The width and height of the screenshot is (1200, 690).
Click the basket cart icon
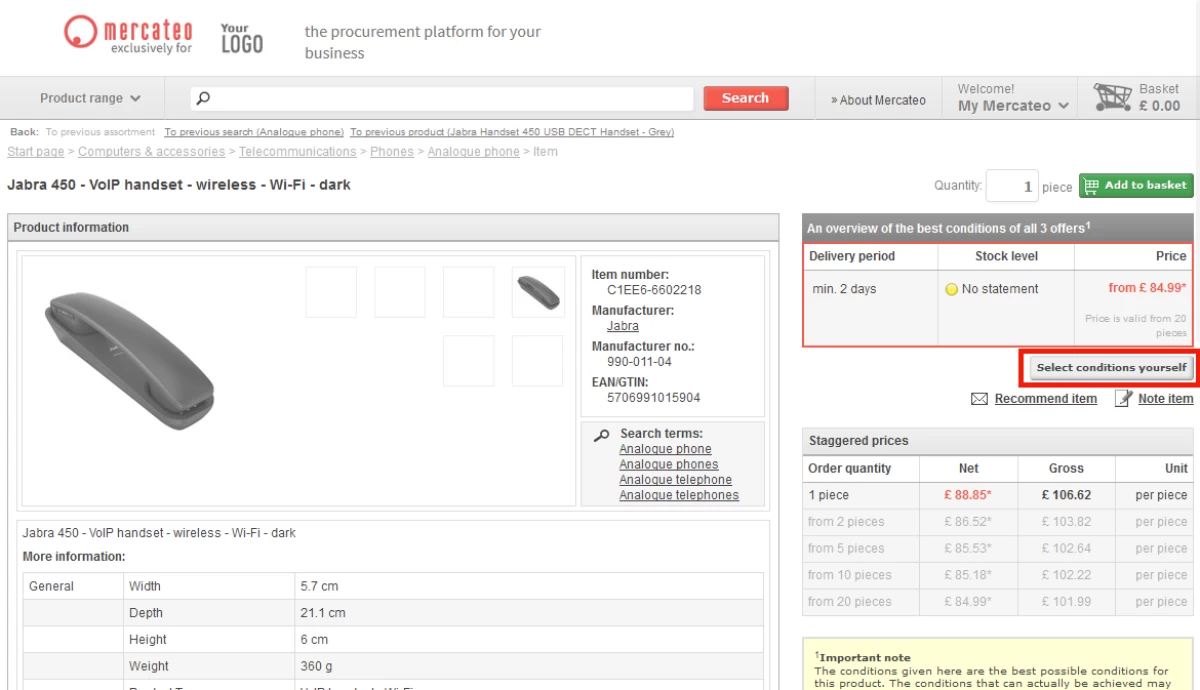pyautogui.click(x=1111, y=98)
